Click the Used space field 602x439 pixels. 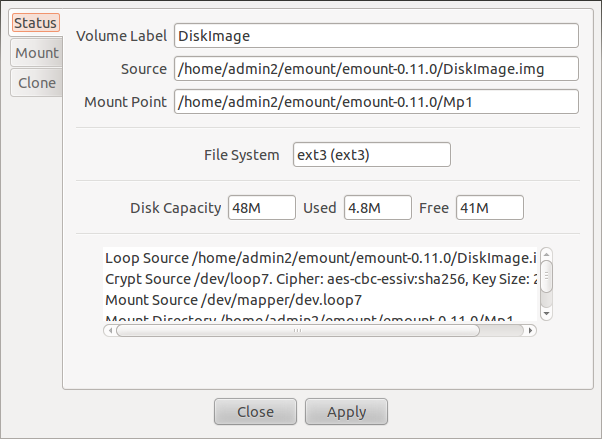pos(377,208)
